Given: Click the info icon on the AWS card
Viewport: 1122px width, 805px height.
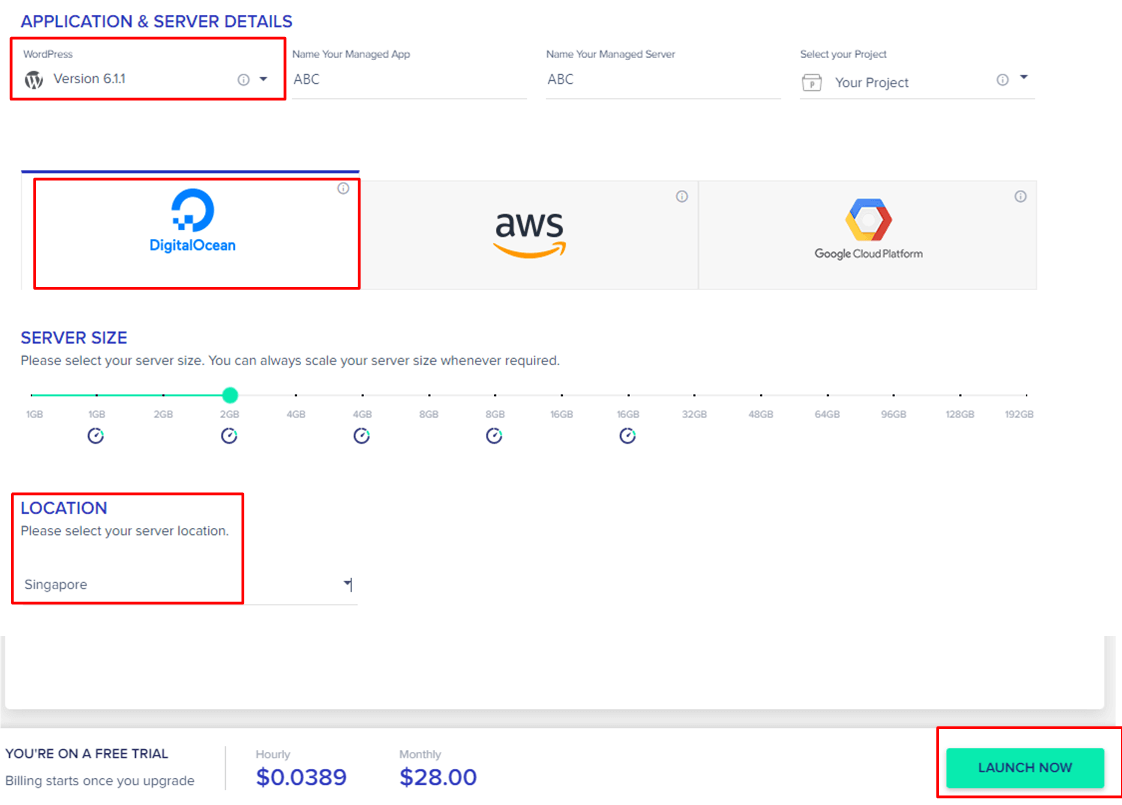Looking at the screenshot, I should click(682, 196).
